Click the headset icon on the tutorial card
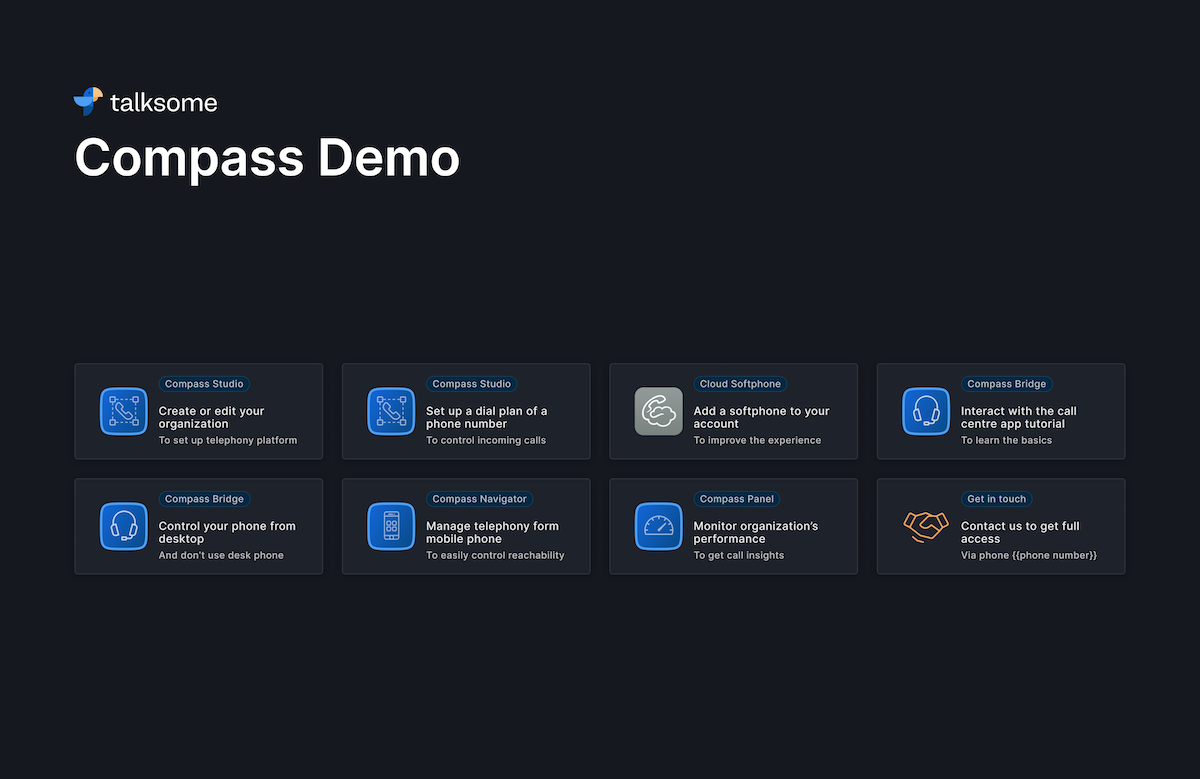This screenshot has width=1200, height=779. [x=925, y=411]
